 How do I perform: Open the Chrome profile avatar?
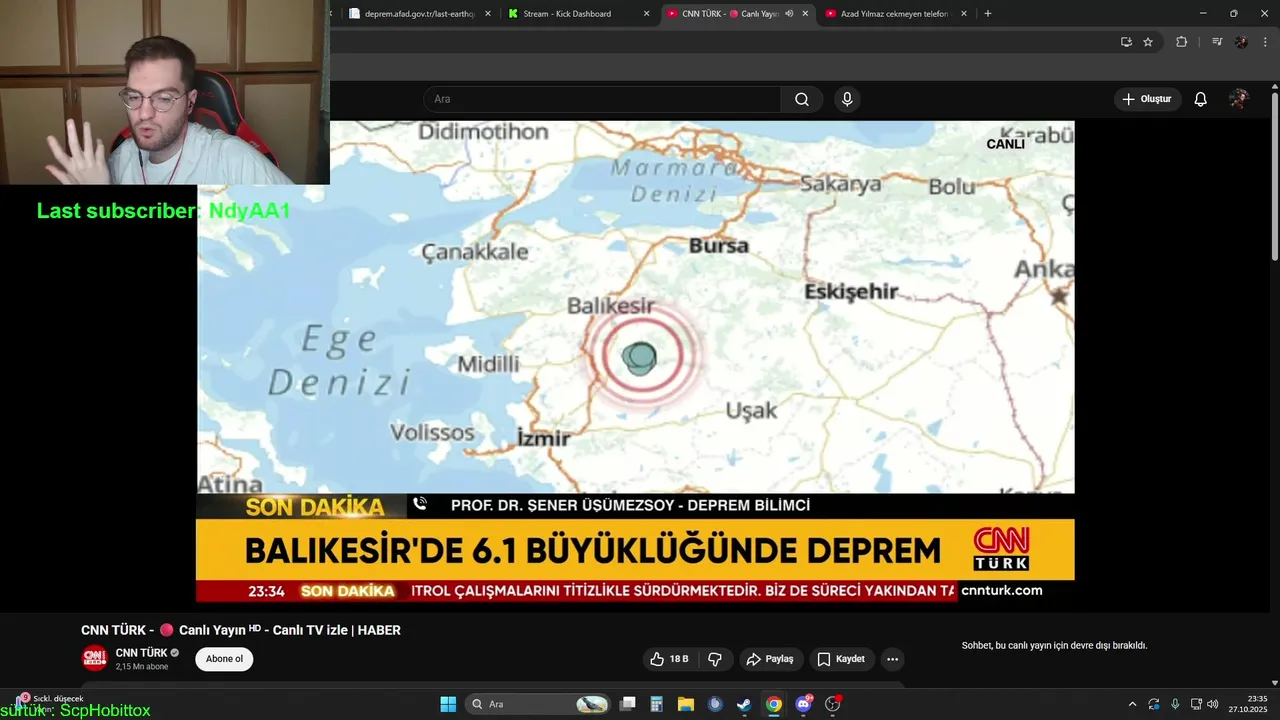point(1241,42)
